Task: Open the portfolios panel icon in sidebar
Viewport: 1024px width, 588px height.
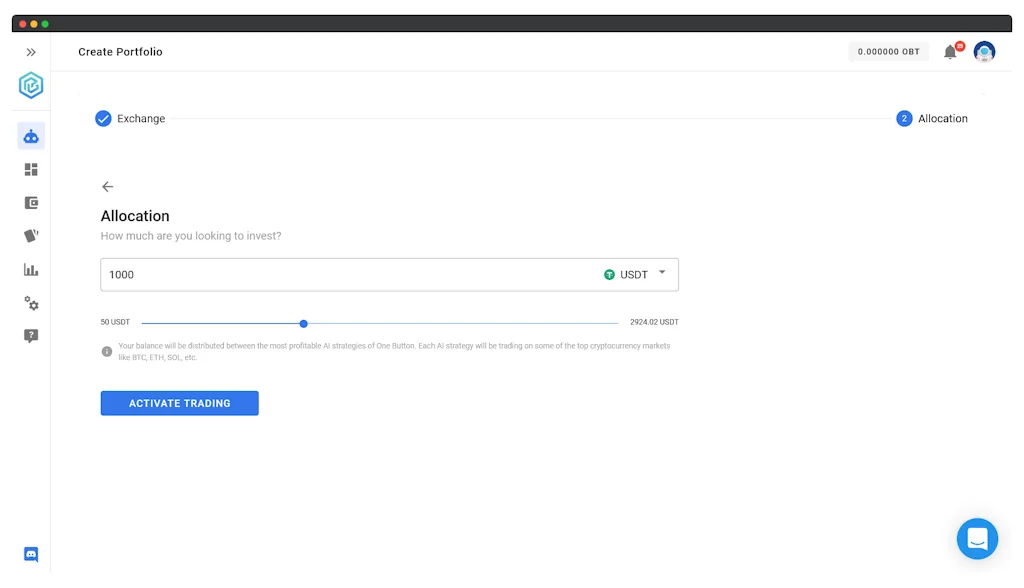Action: coord(31,202)
